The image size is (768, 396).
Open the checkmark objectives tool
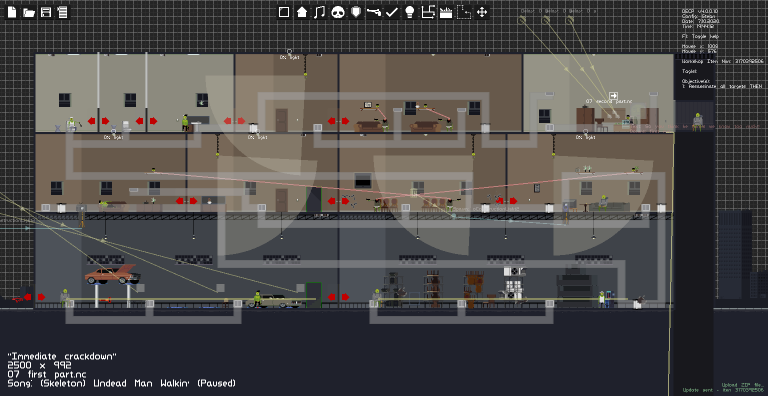point(392,12)
